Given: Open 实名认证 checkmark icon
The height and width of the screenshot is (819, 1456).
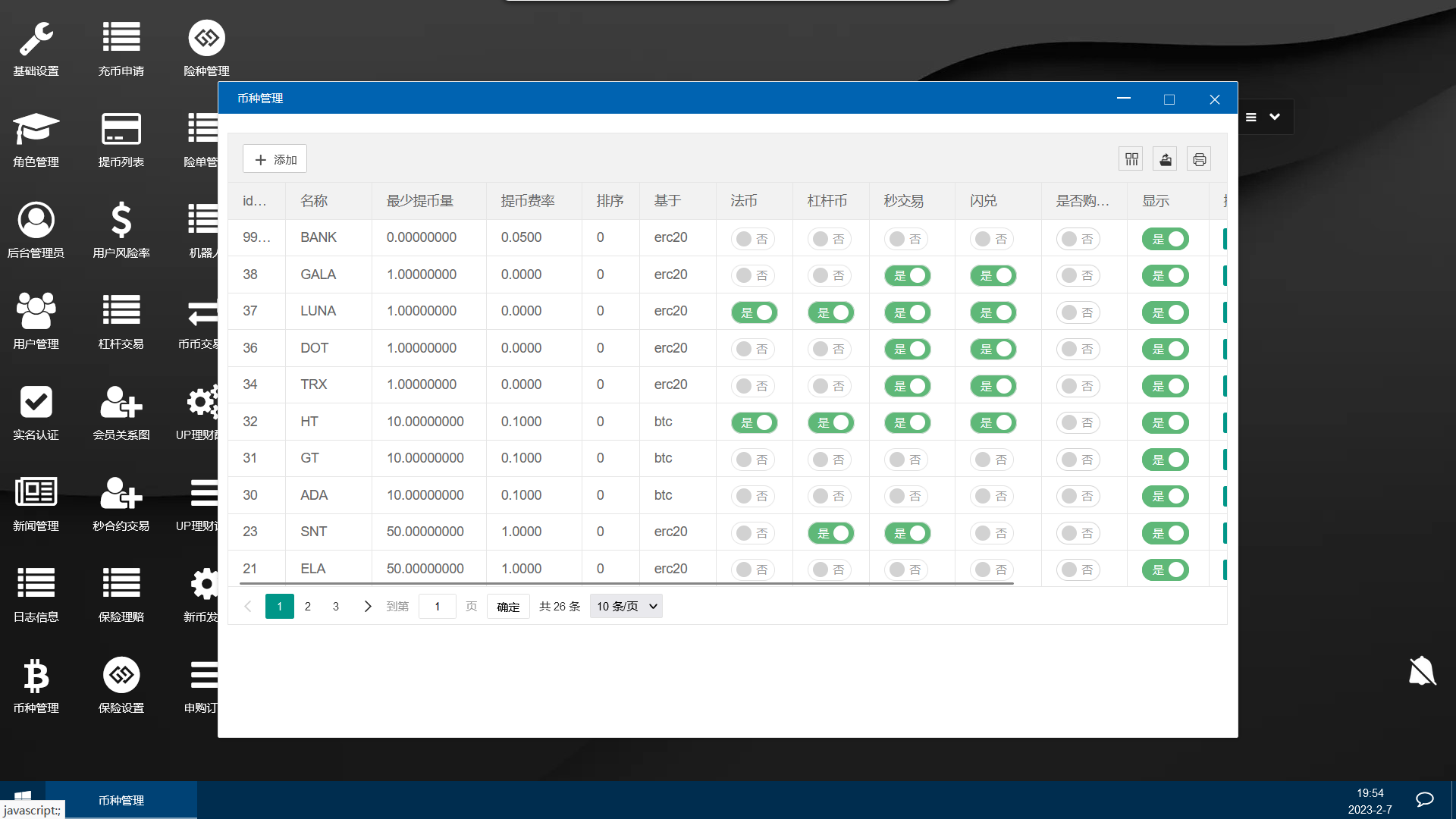Looking at the screenshot, I should pos(36,403).
